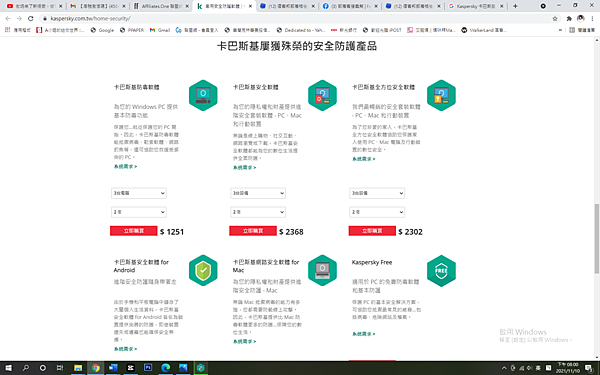600x375 pixels.
Task: Open Windows taskbar search
Action: 26,368
